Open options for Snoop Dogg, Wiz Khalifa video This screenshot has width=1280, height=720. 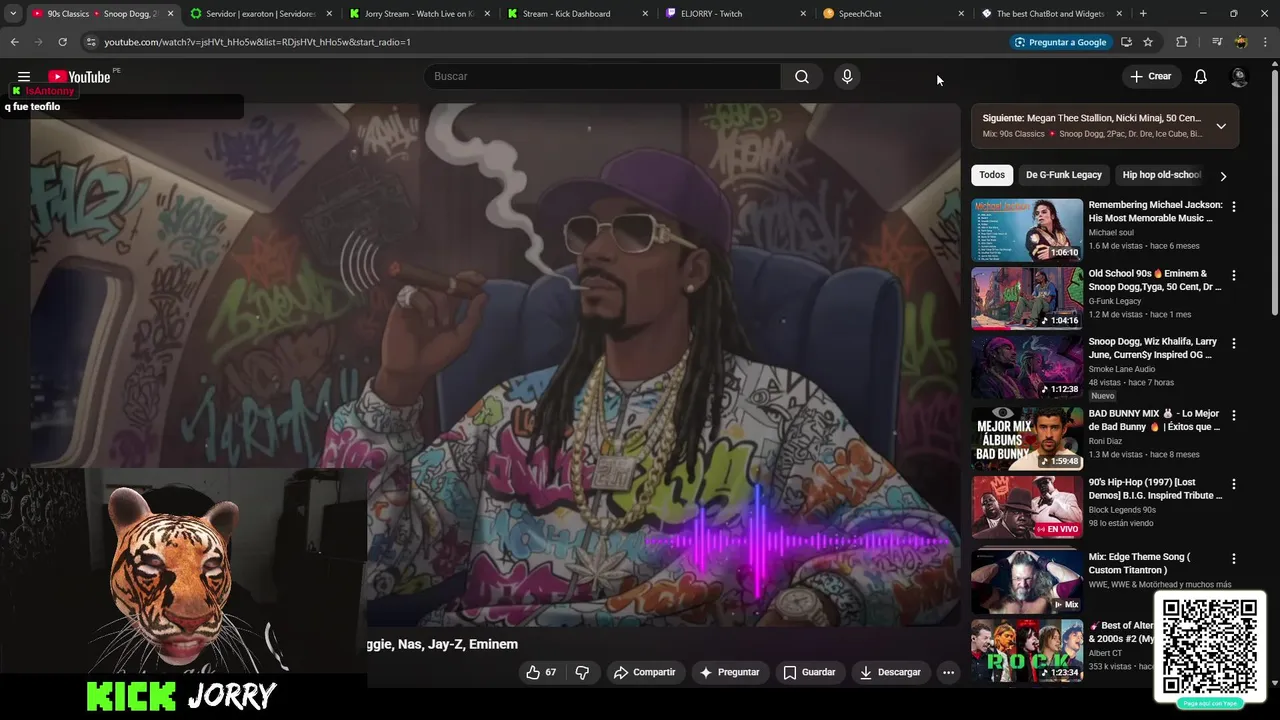(x=1233, y=343)
